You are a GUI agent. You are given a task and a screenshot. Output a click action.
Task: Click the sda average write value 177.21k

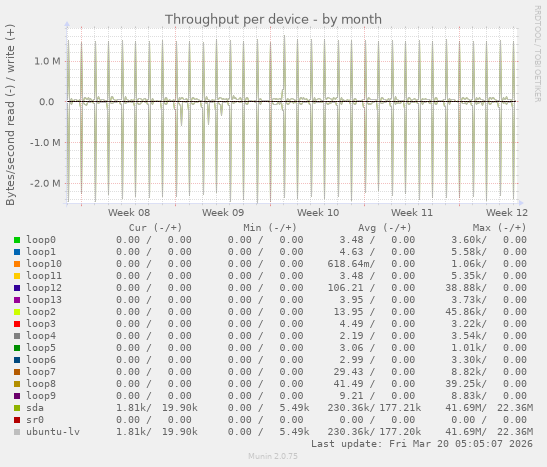[400, 408]
